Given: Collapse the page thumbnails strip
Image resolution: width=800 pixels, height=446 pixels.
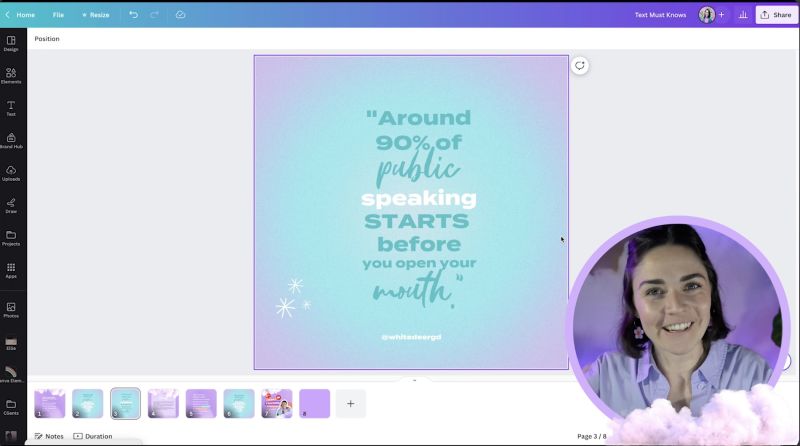Looking at the screenshot, I should click(x=414, y=380).
